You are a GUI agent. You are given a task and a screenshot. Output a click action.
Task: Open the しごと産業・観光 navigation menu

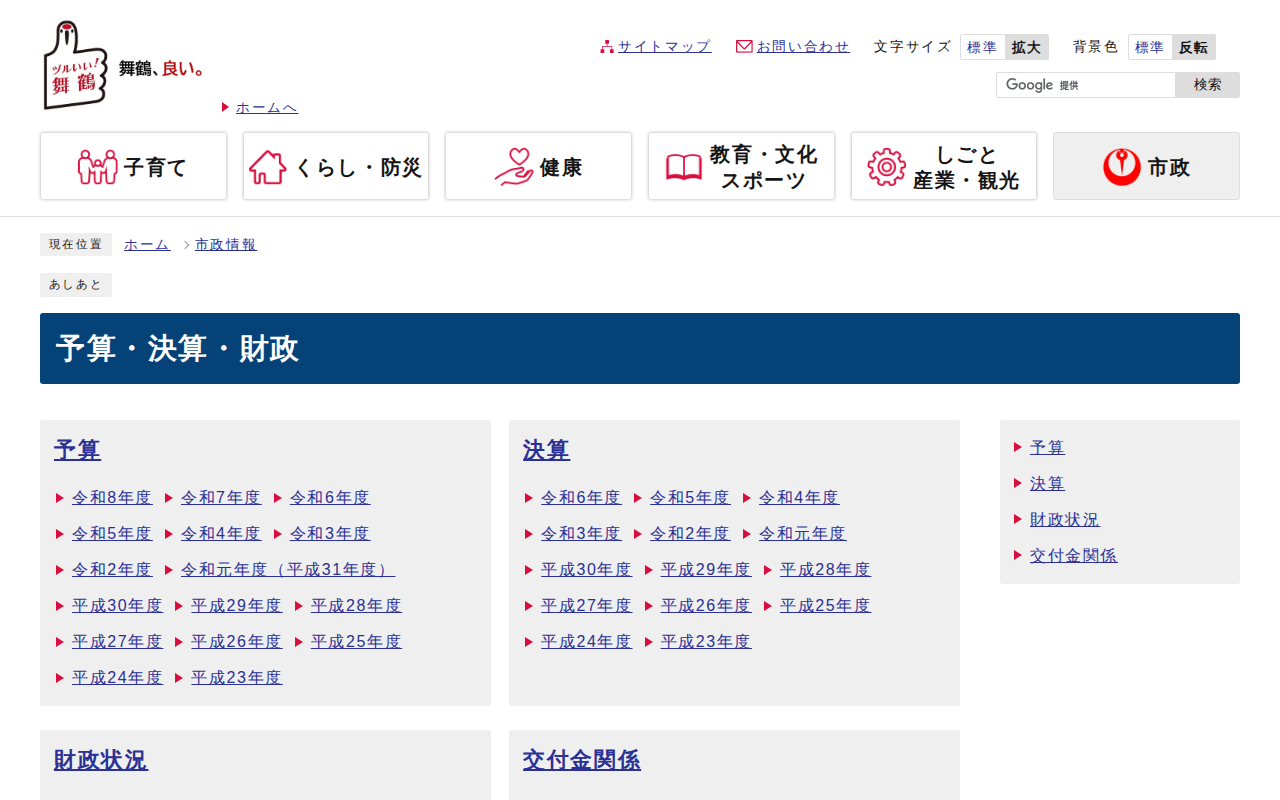pyautogui.click(x=944, y=166)
